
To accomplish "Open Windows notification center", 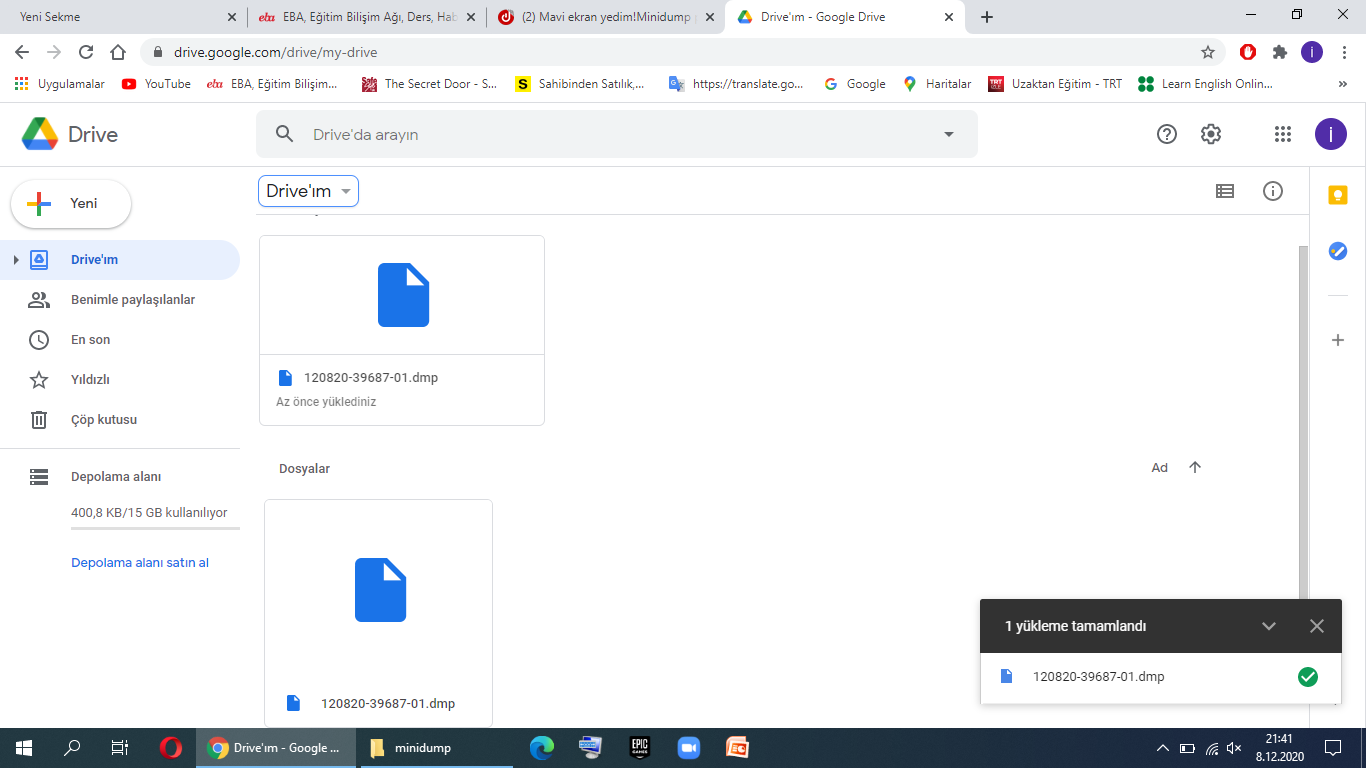I will 1333,748.
